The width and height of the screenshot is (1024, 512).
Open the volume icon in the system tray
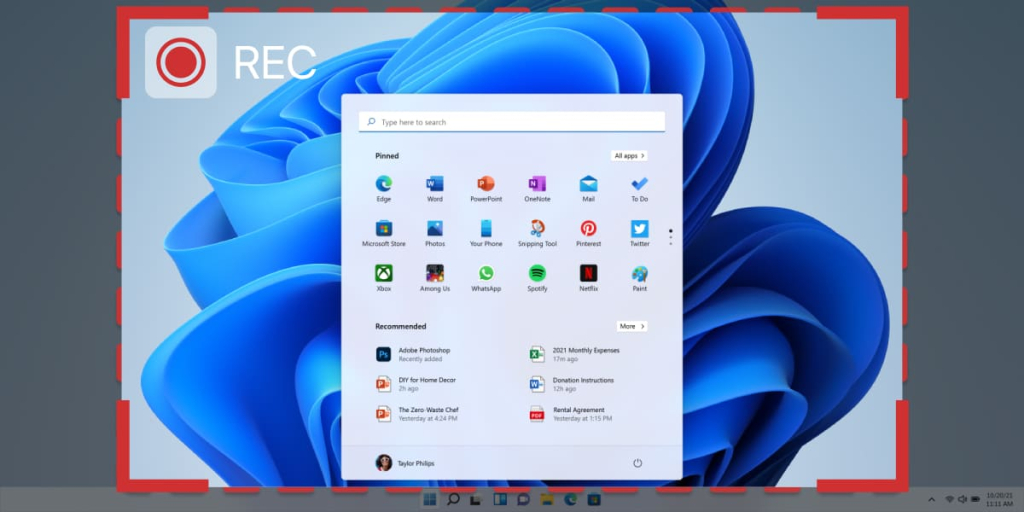pos(962,499)
